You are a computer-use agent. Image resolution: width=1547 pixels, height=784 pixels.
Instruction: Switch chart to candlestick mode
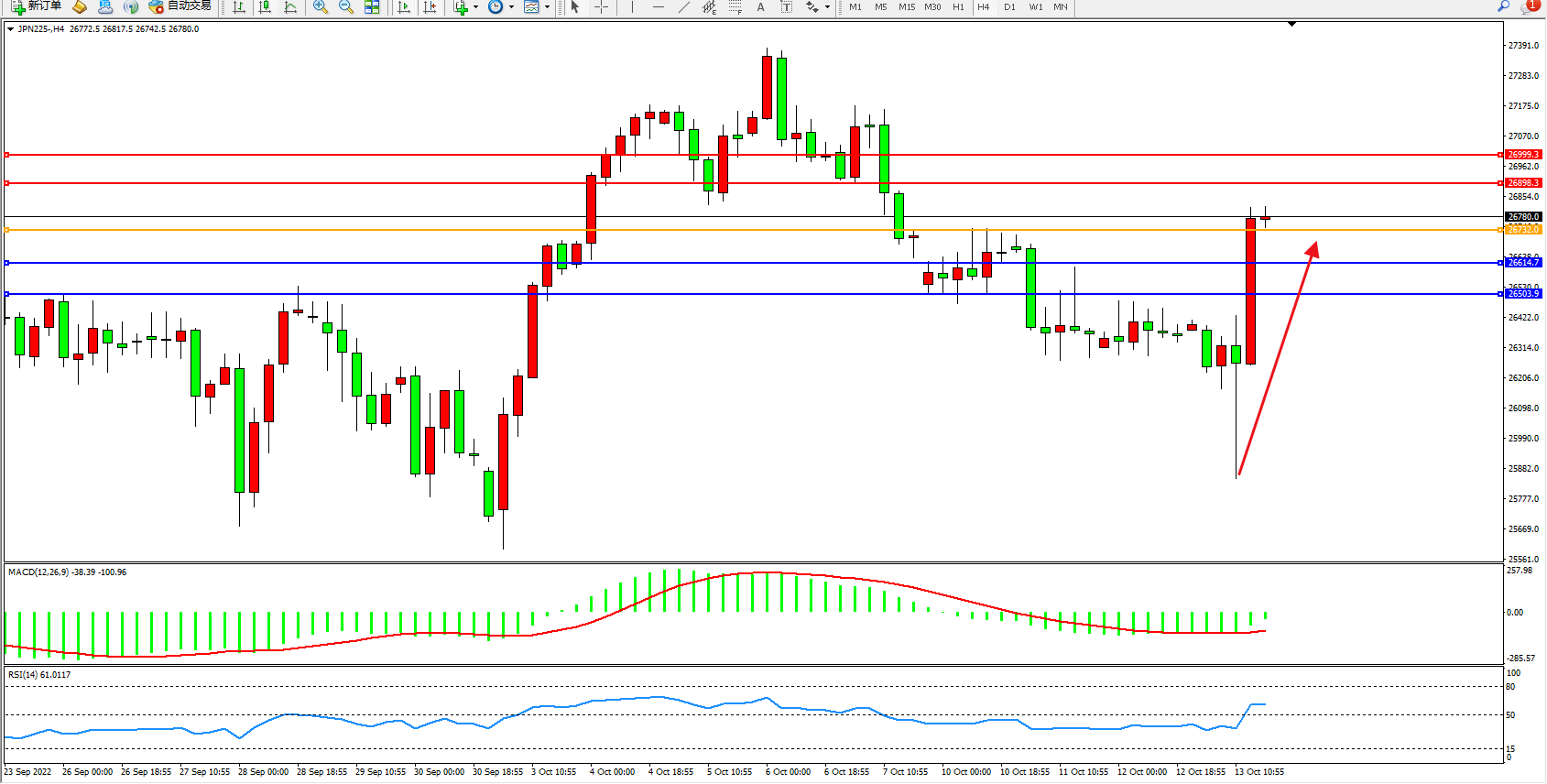pyautogui.click(x=265, y=7)
